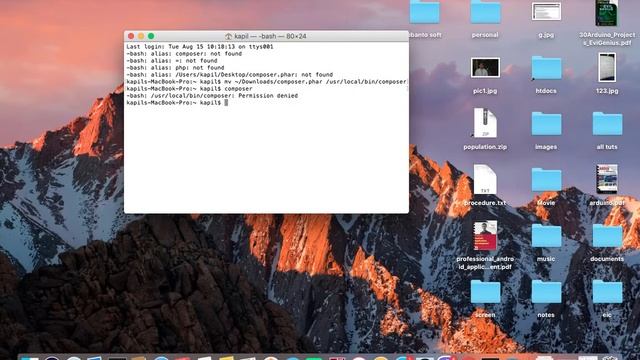The width and height of the screenshot is (640, 360).
Task: Open the images folder
Action: point(546,124)
